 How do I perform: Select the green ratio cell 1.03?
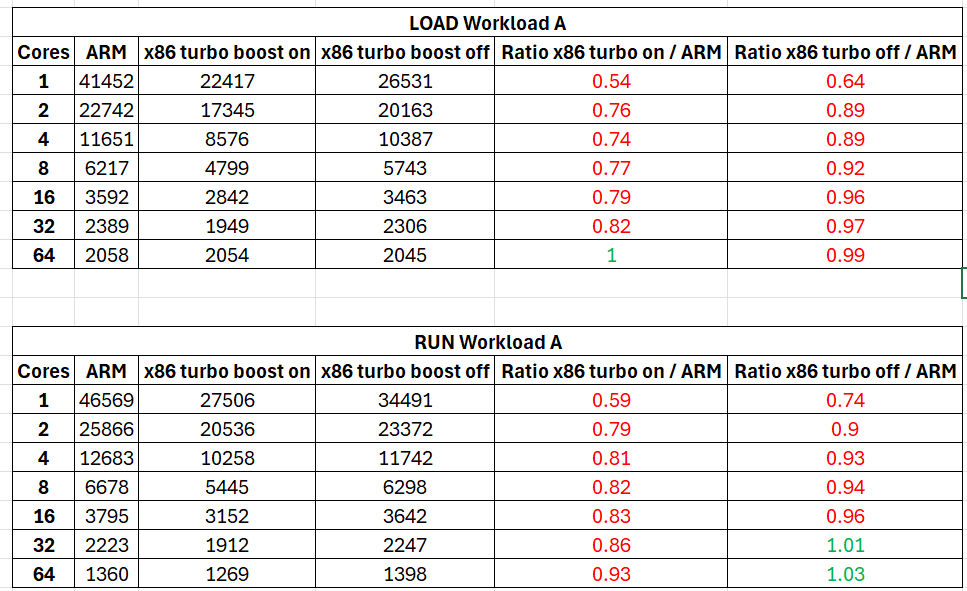844,574
